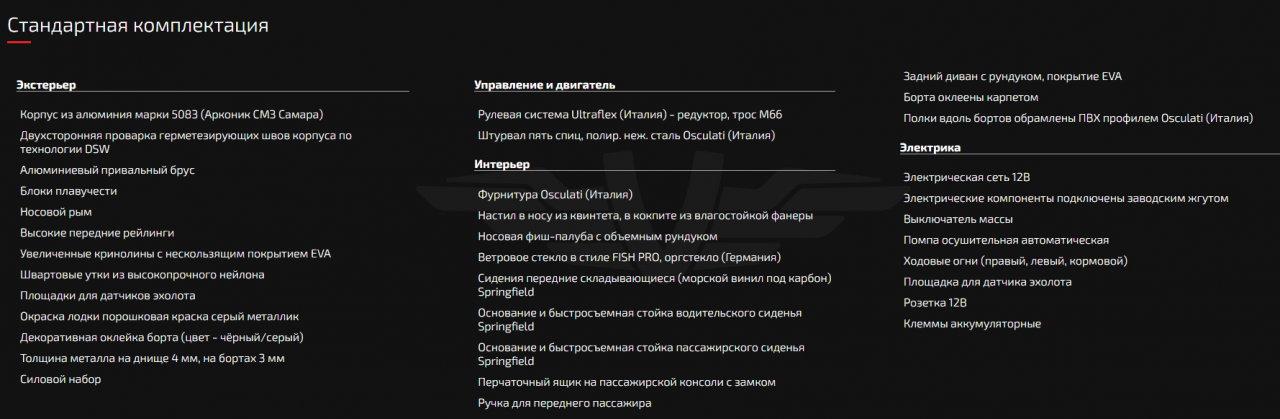Click the 'Стандартная комплектация' heading
Viewport: 1280px width, 419px height.
(x=138, y=25)
